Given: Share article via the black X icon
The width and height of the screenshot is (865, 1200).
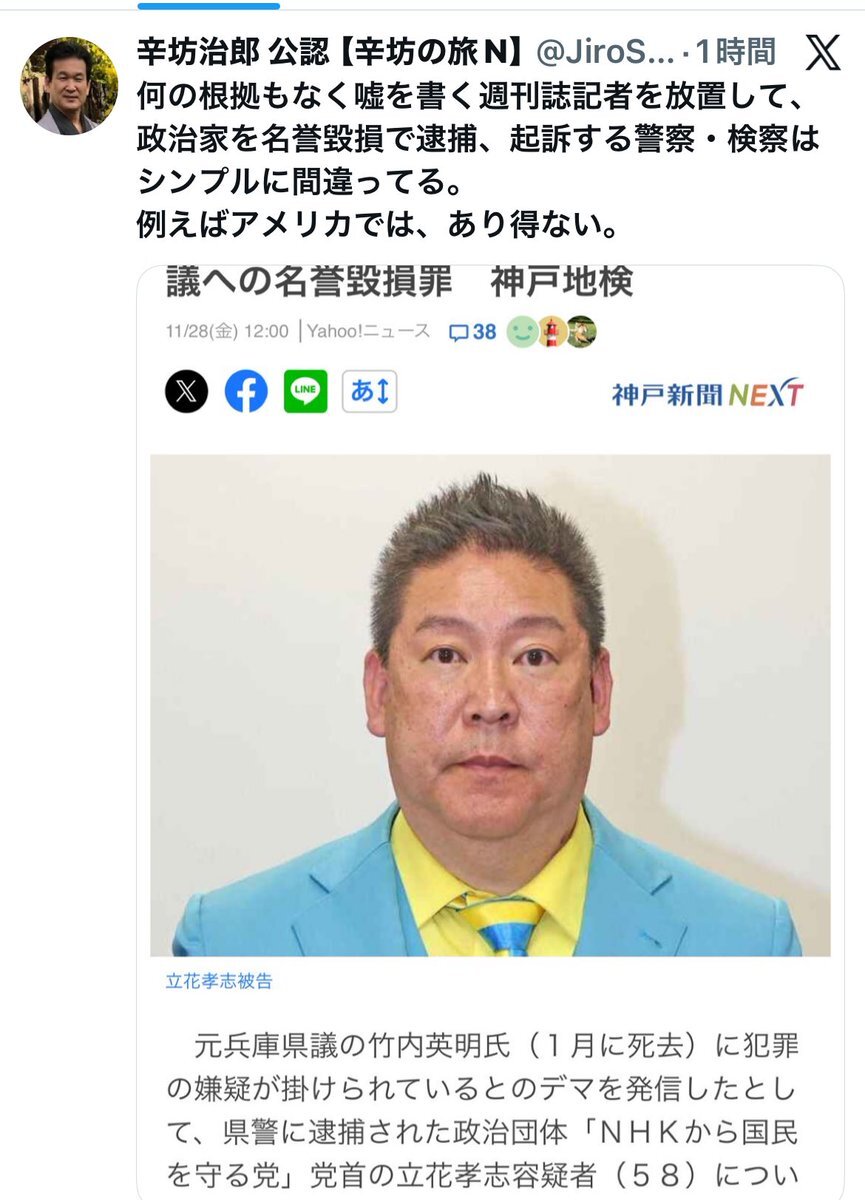Looking at the screenshot, I should (x=186, y=391).
